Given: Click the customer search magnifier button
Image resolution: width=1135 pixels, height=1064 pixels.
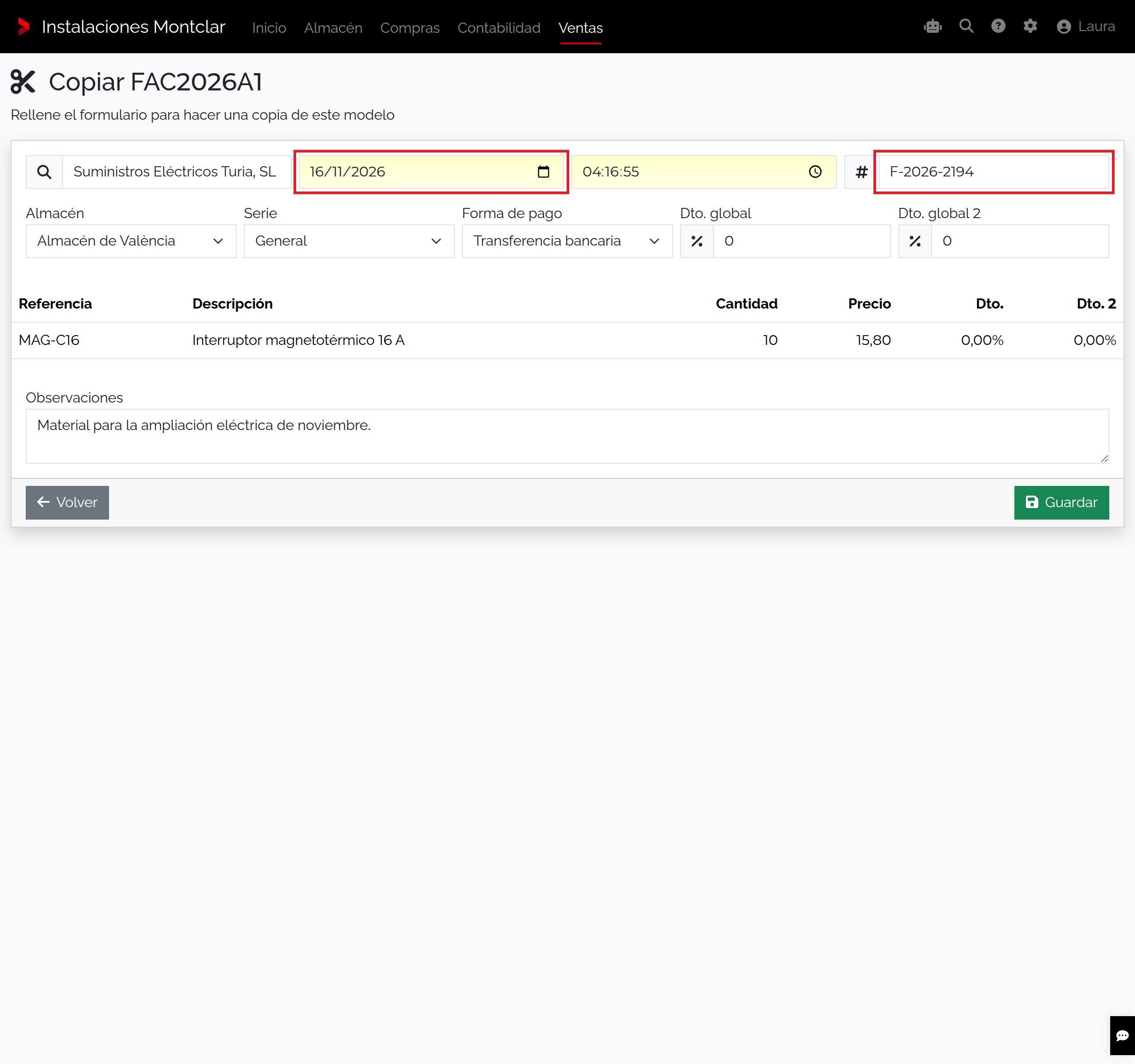Looking at the screenshot, I should coord(44,172).
